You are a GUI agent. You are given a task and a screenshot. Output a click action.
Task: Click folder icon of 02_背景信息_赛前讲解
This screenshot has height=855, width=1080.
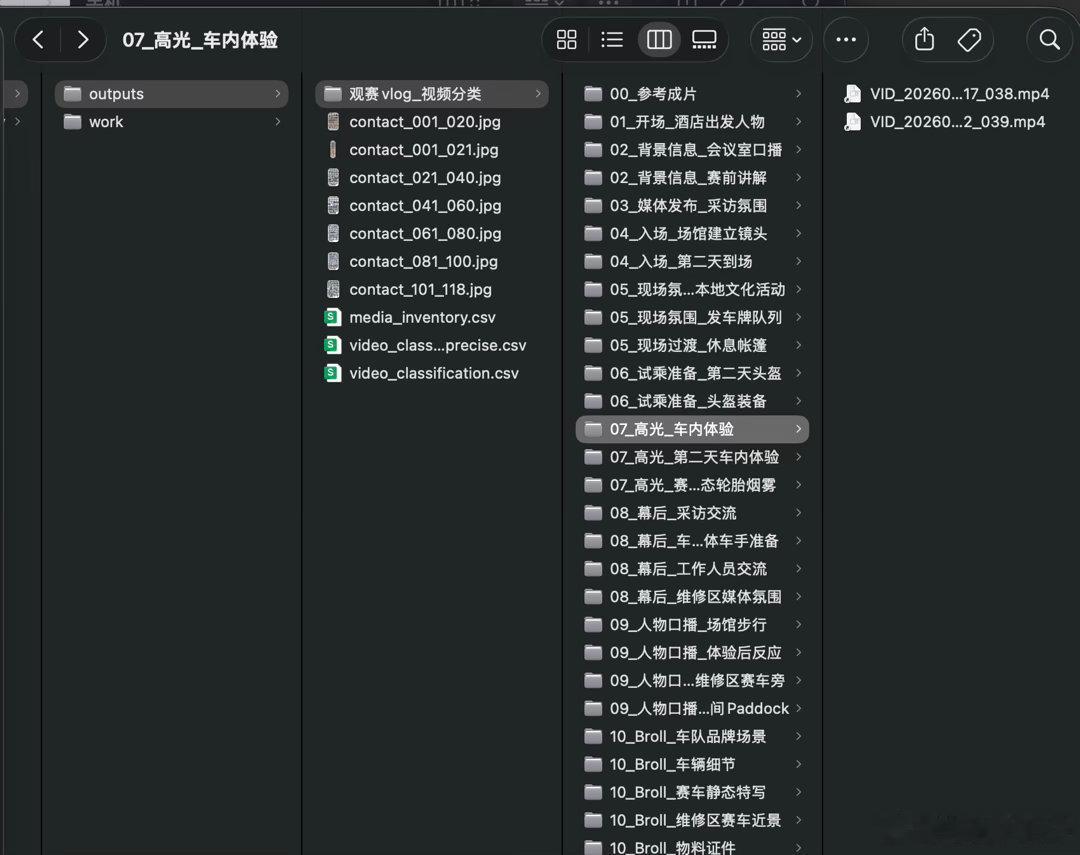[x=593, y=178]
